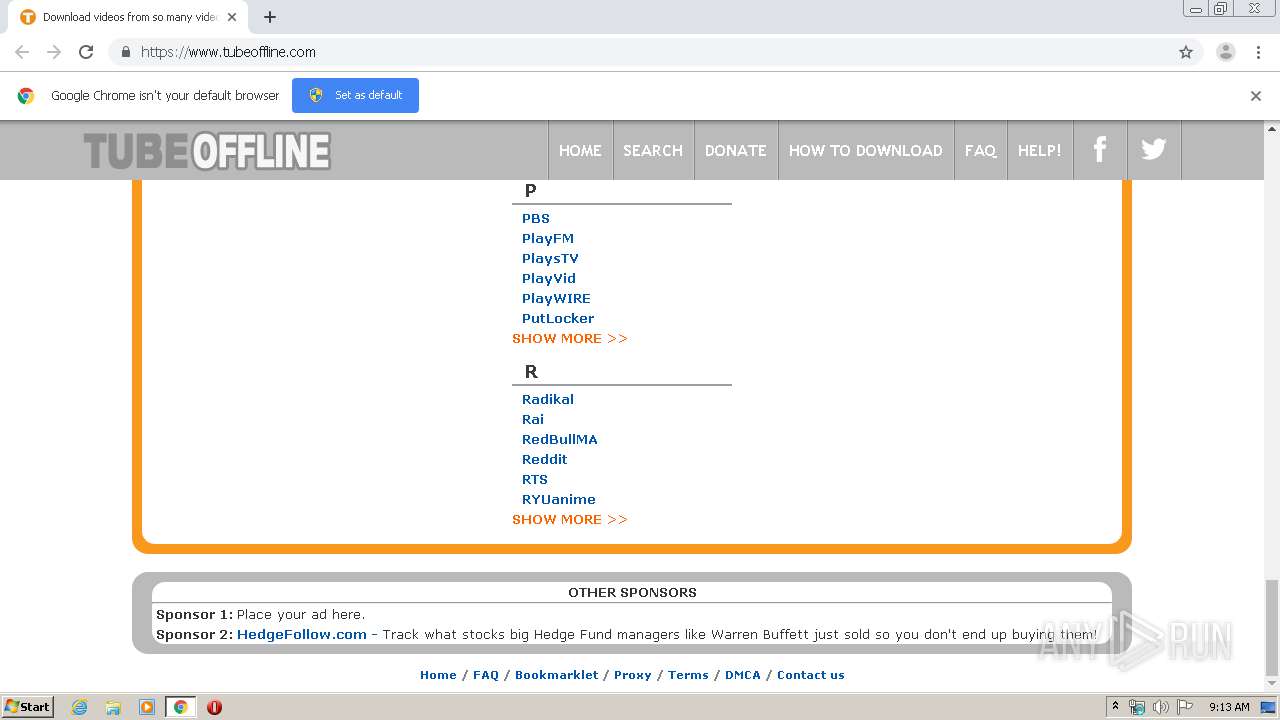
Task: Open the footer DMCA link
Action: [x=743, y=675]
